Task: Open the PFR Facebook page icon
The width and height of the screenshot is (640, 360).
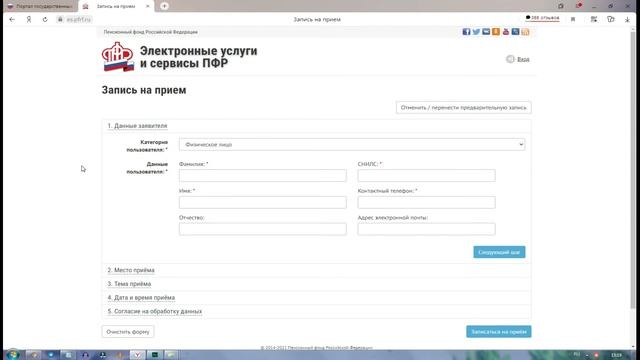Action: [466, 32]
